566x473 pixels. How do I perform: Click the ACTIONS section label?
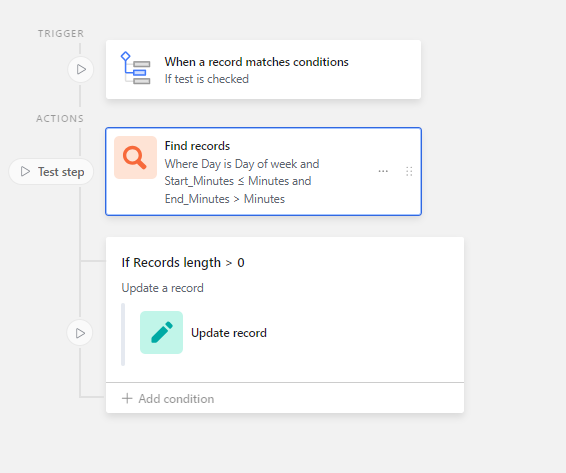[x=60, y=118]
